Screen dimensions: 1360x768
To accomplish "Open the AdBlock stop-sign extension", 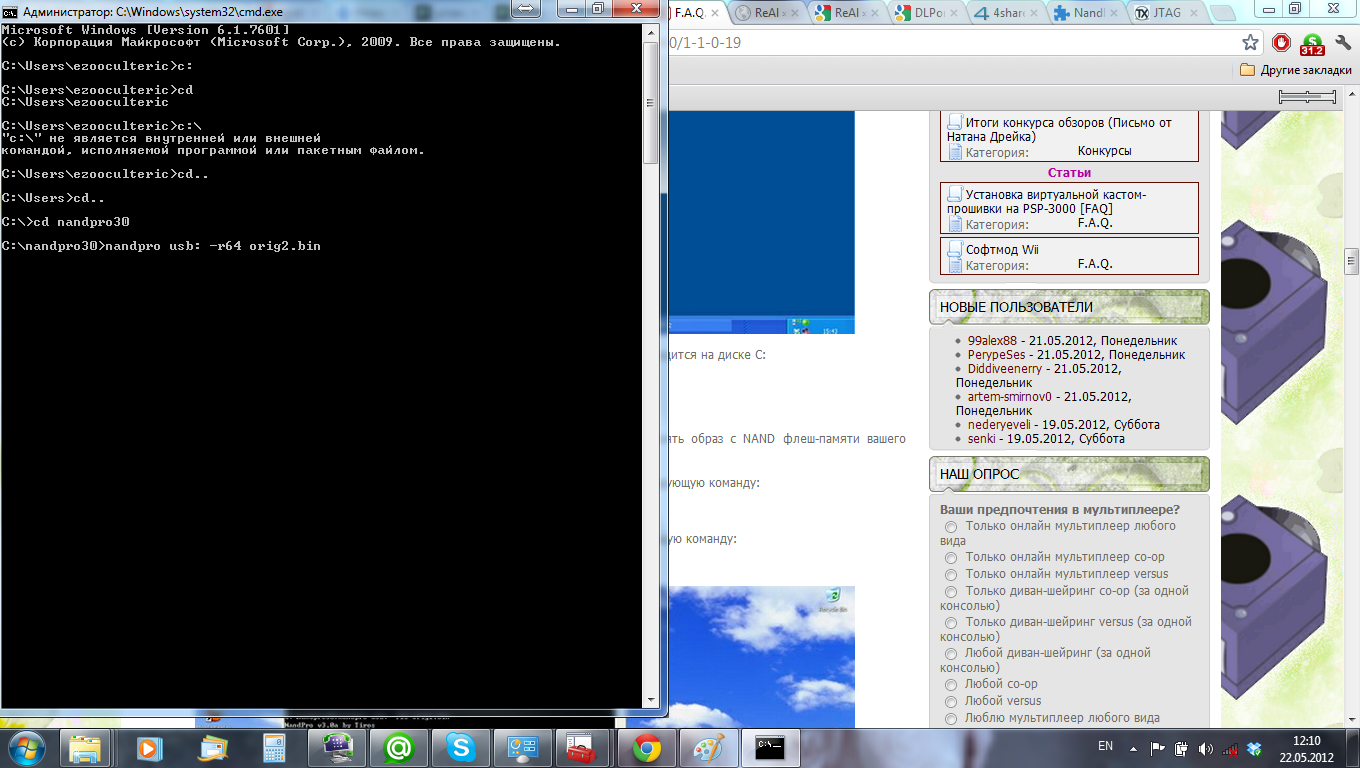I will [1281, 43].
